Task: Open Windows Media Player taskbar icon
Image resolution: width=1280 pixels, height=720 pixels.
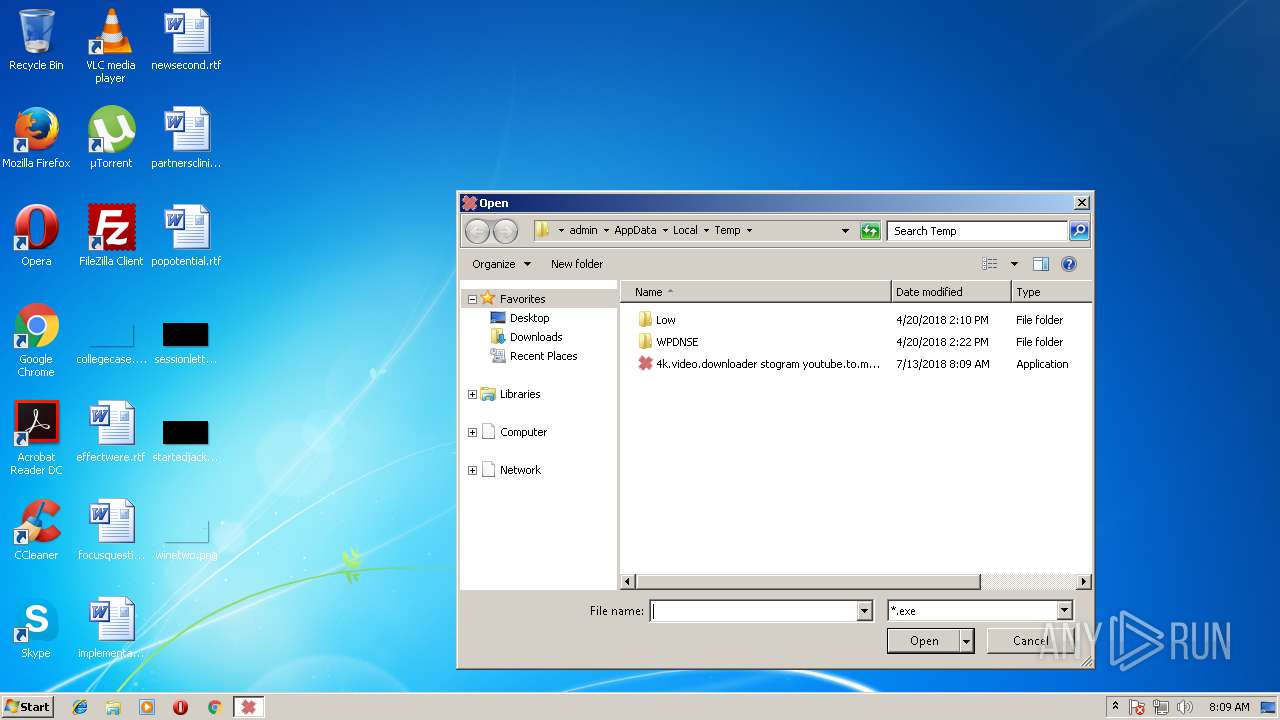Action: click(147, 707)
